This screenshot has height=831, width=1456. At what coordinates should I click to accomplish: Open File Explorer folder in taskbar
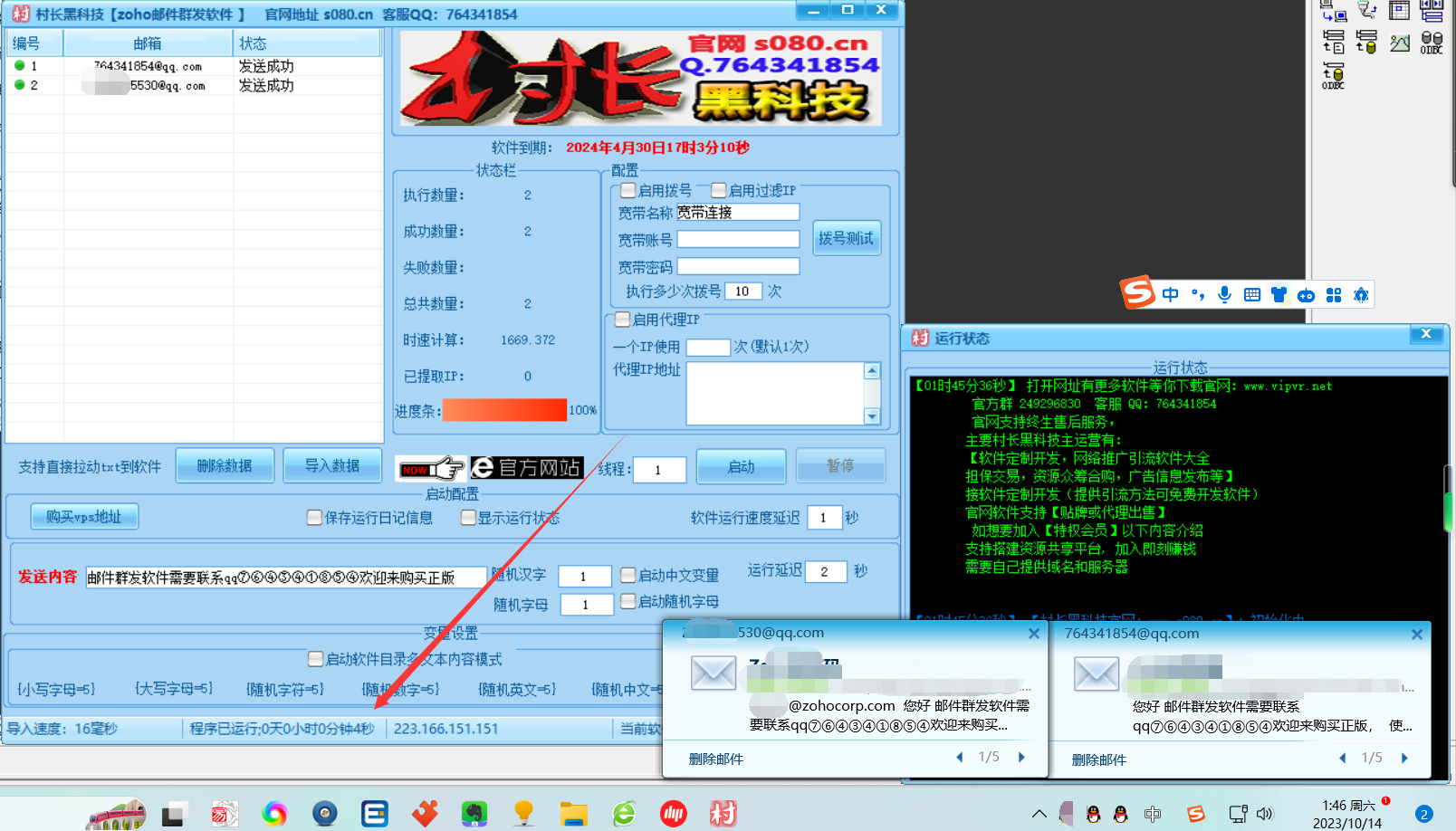(573, 813)
